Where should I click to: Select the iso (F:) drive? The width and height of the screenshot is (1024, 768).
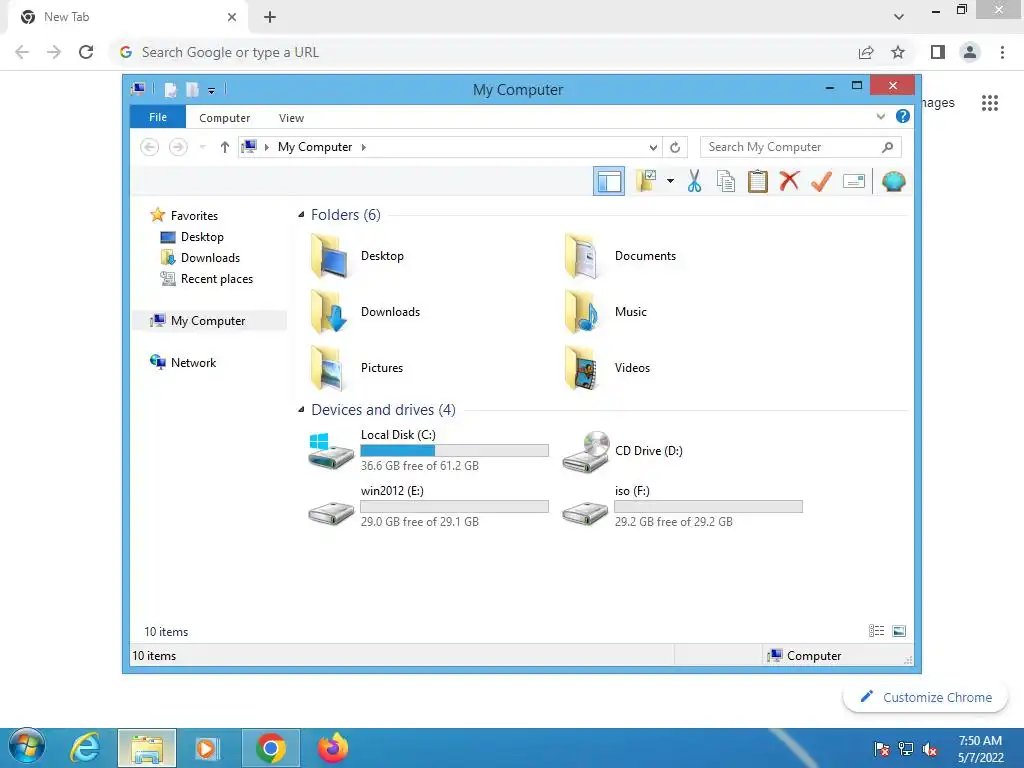click(x=682, y=506)
